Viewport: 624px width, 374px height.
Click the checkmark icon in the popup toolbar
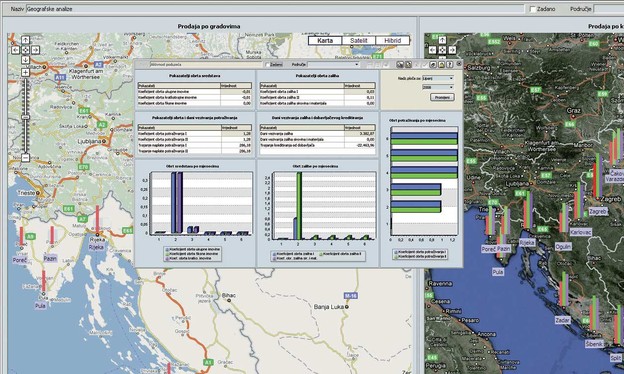pyautogui.click(x=425, y=64)
